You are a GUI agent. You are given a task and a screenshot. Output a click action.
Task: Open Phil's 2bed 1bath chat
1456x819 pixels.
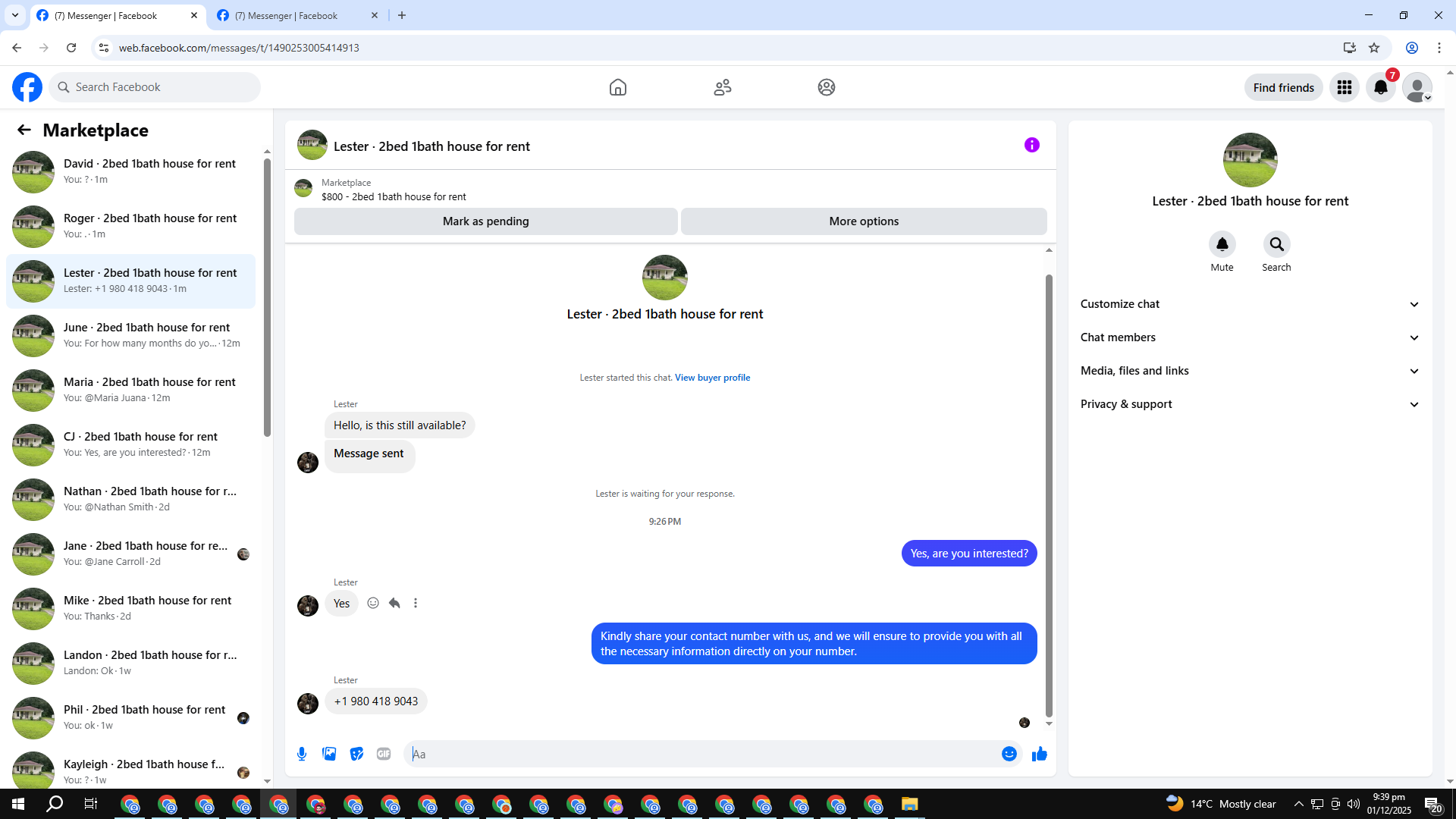[130, 717]
